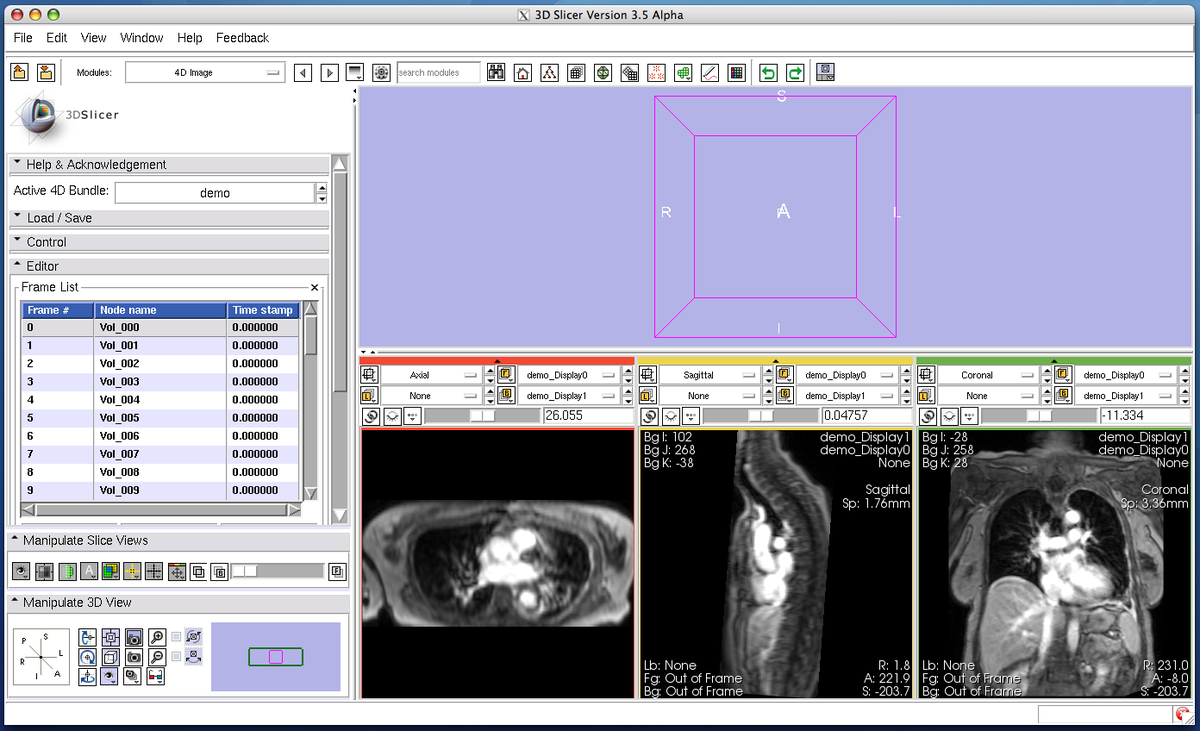Click the zoom-in magnifier icon in Manipulate 3D View
This screenshot has height=731, width=1200.
coord(155,637)
